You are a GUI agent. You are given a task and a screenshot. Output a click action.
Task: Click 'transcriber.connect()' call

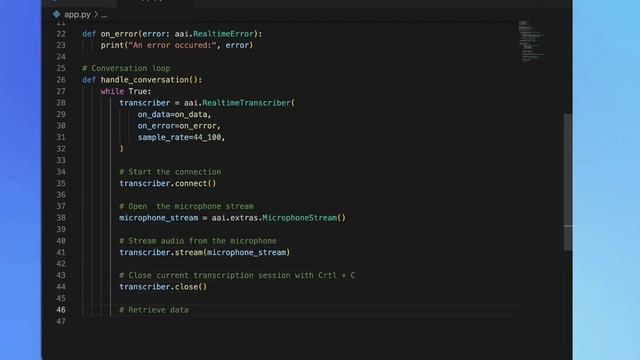pos(167,183)
